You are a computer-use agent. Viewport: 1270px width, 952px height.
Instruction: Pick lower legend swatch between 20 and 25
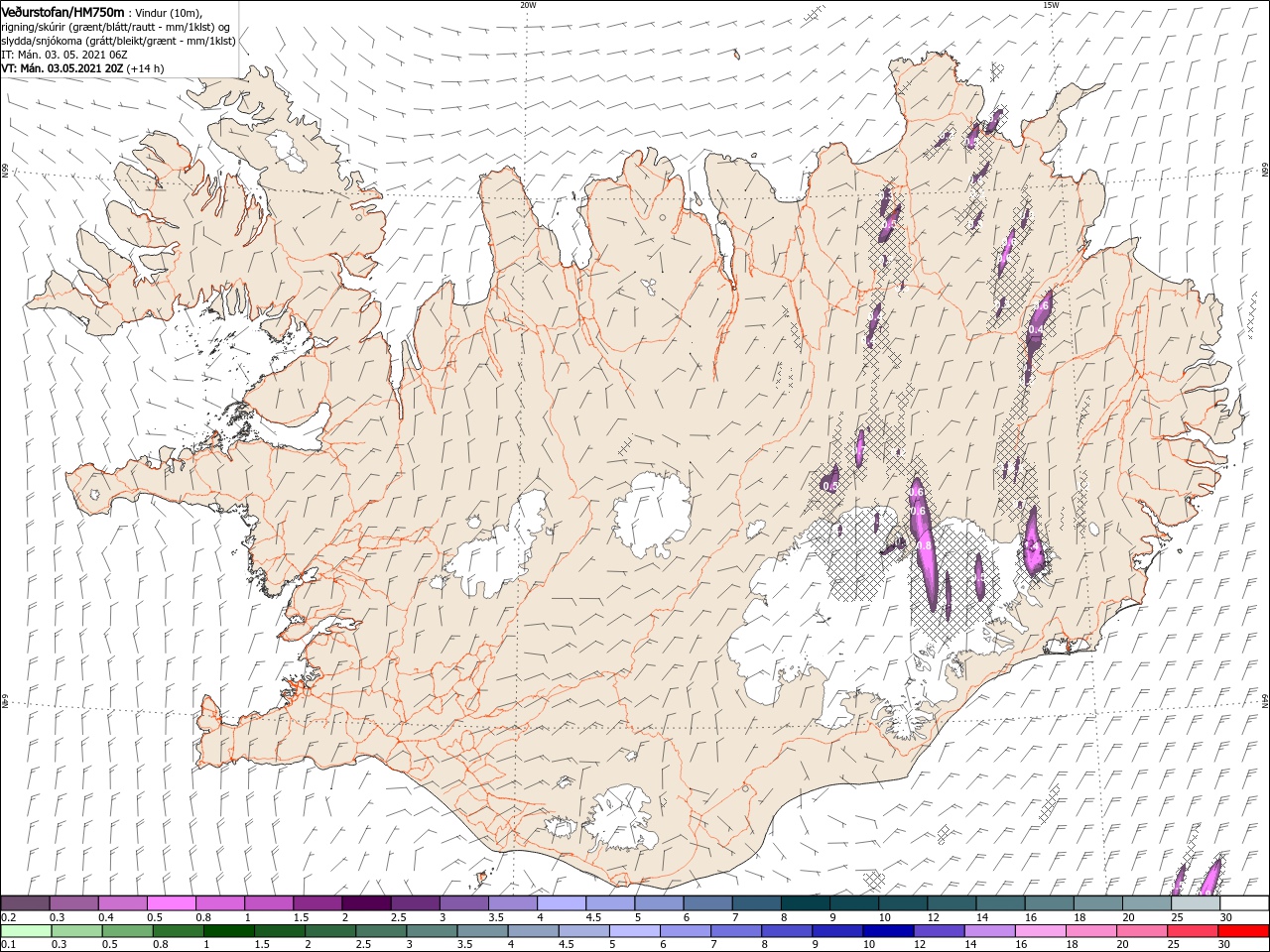tap(1141, 931)
